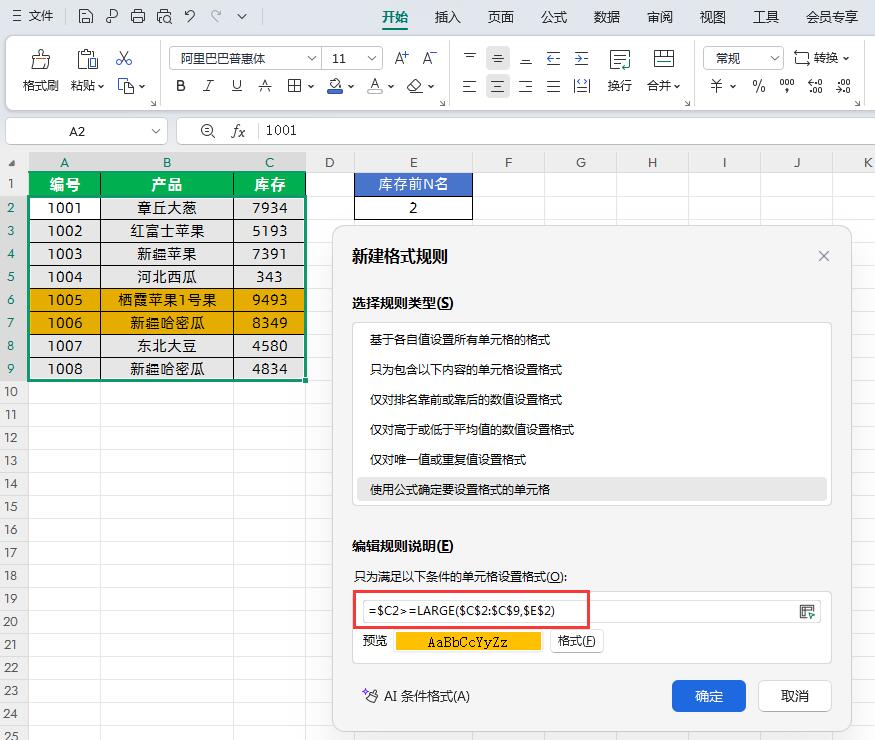Screen dimensions: 875x740
Task: Open the number format 常规 dropdown
Action: click(775, 58)
